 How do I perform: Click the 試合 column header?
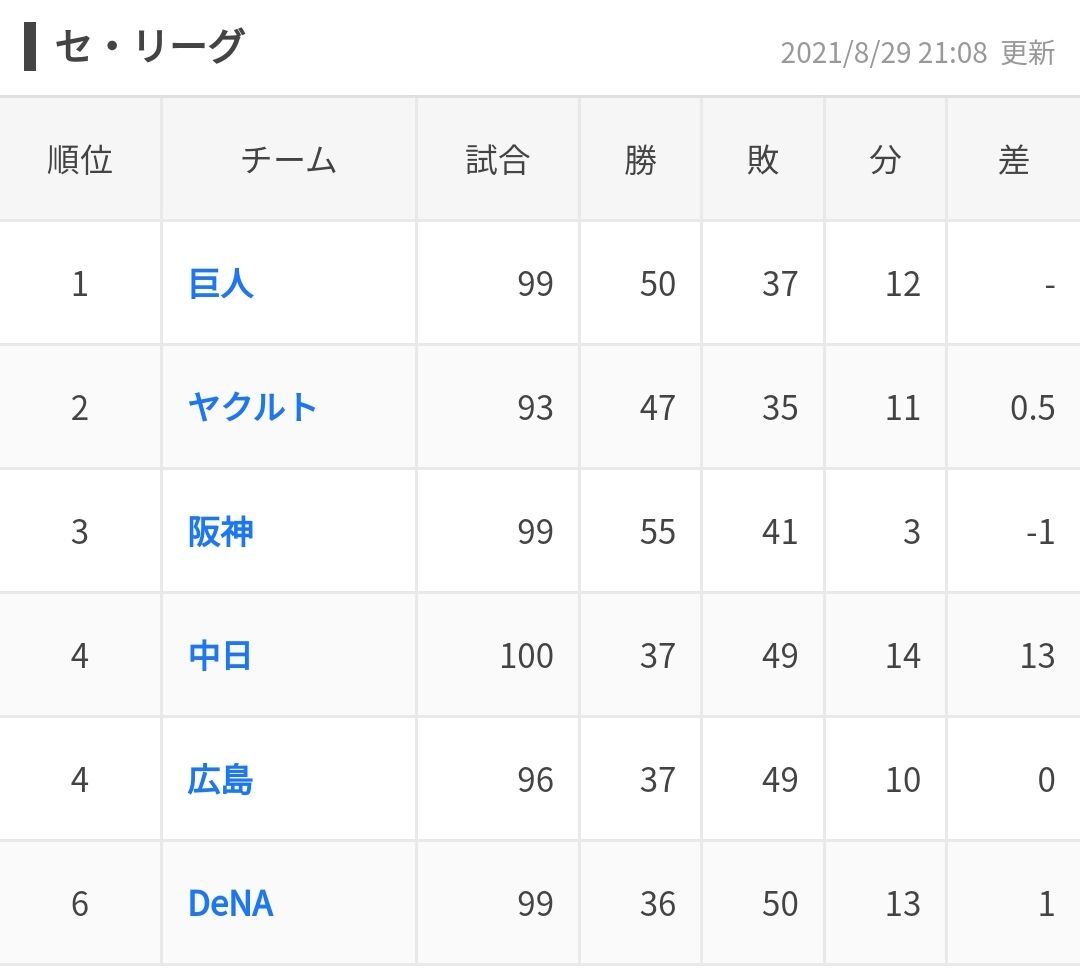point(498,160)
